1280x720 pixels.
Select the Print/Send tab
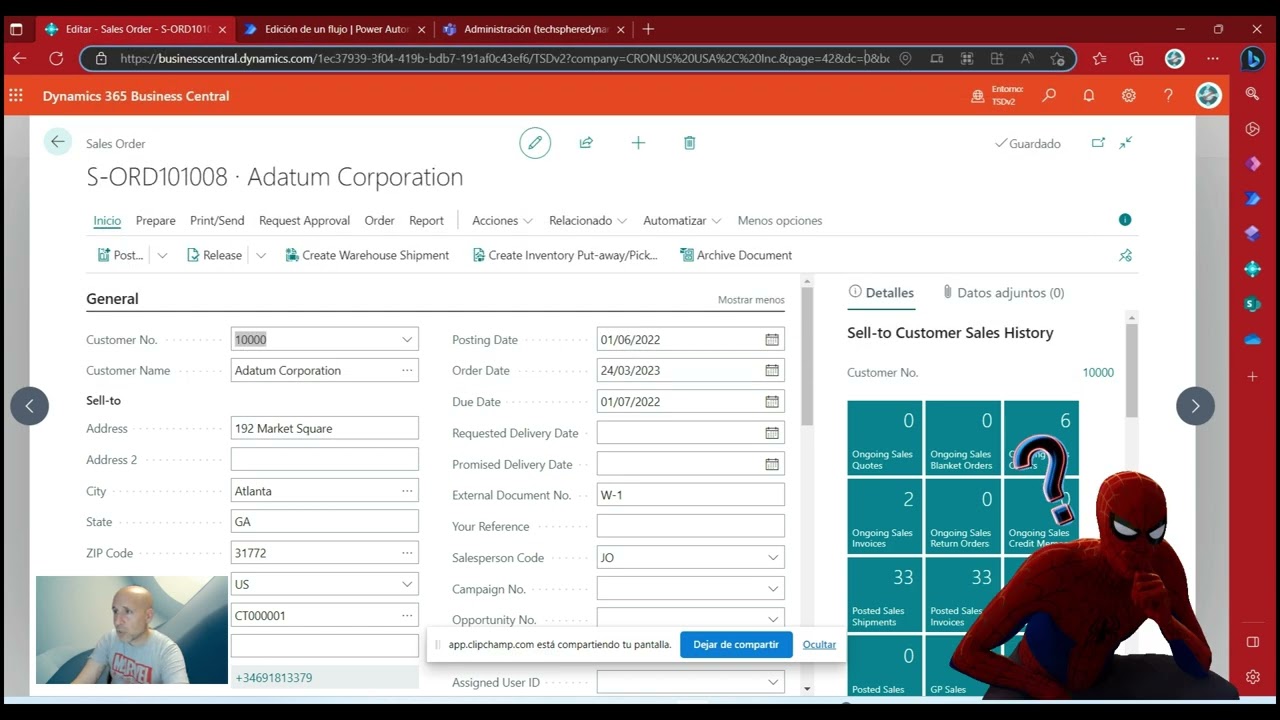(x=217, y=220)
